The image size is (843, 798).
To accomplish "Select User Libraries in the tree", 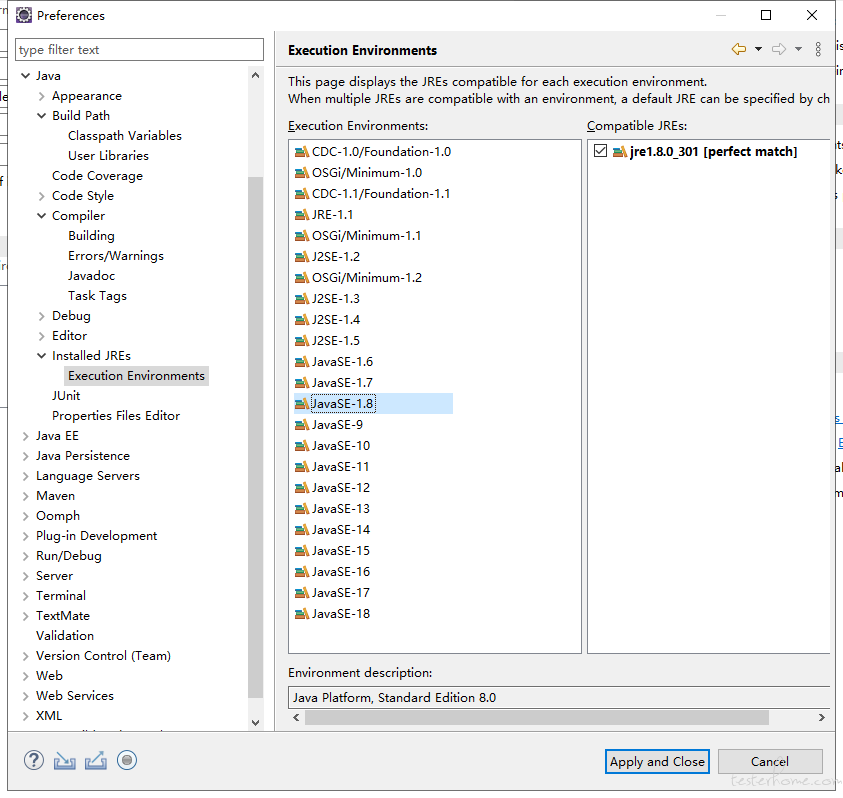I will (x=108, y=155).
